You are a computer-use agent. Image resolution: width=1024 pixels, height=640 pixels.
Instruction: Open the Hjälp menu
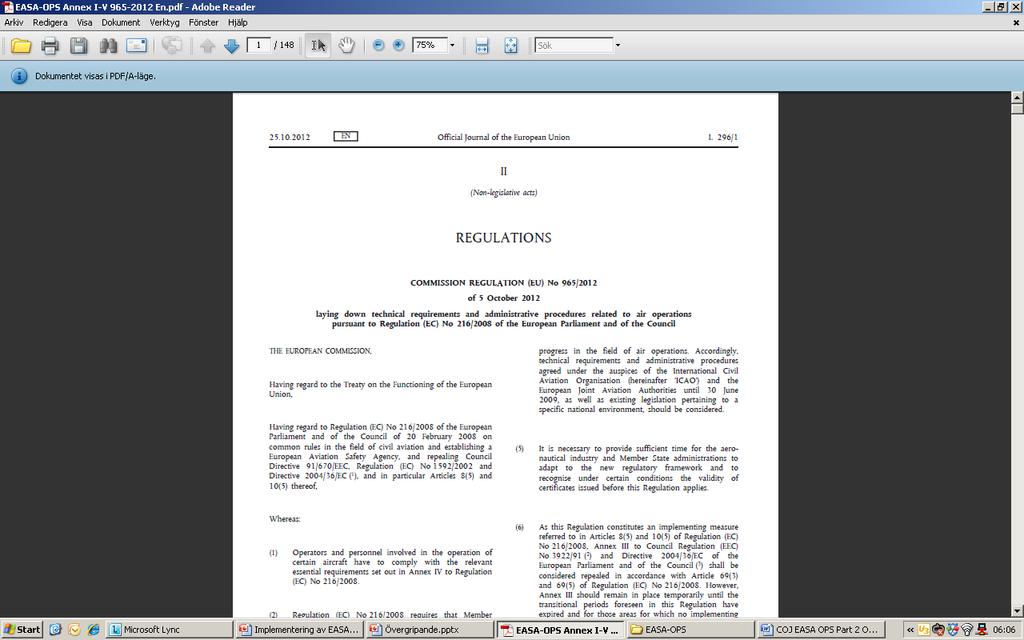point(238,22)
